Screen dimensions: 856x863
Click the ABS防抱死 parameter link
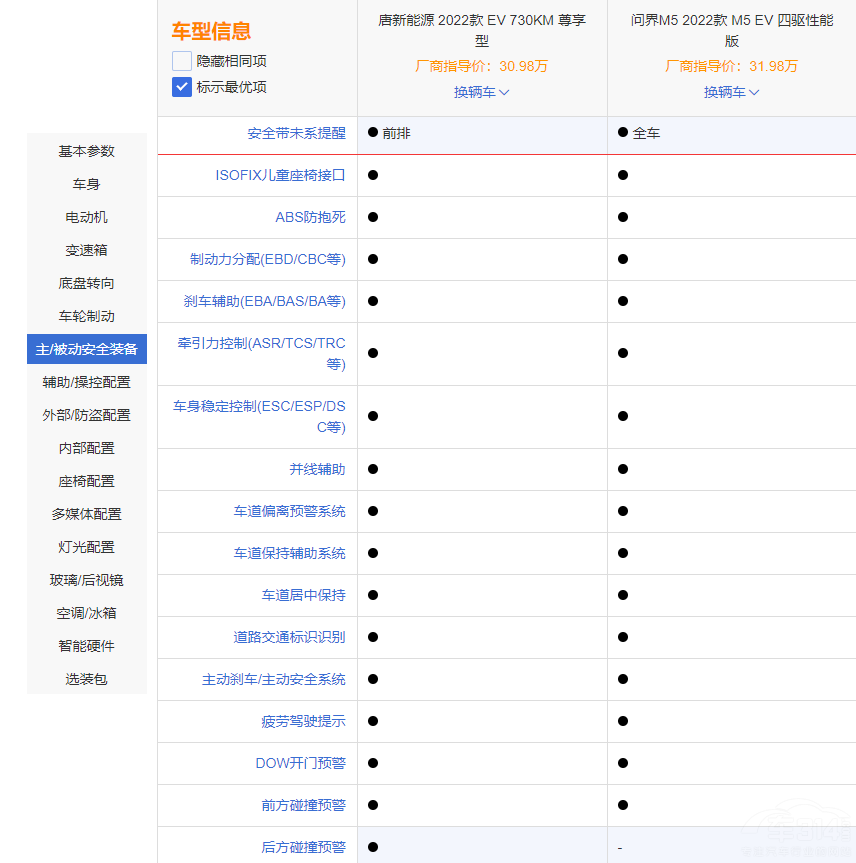[310, 217]
